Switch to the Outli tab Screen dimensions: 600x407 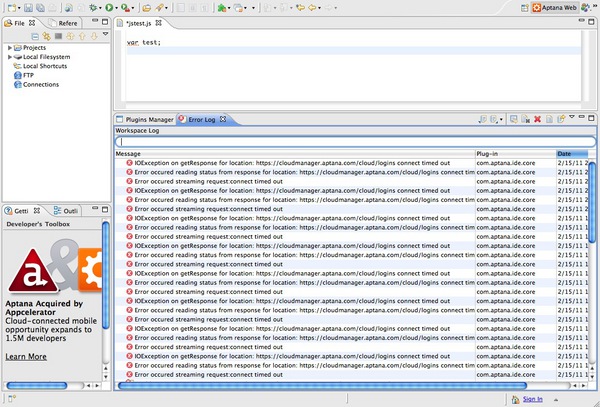pyautogui.click(x=66, y=211)
